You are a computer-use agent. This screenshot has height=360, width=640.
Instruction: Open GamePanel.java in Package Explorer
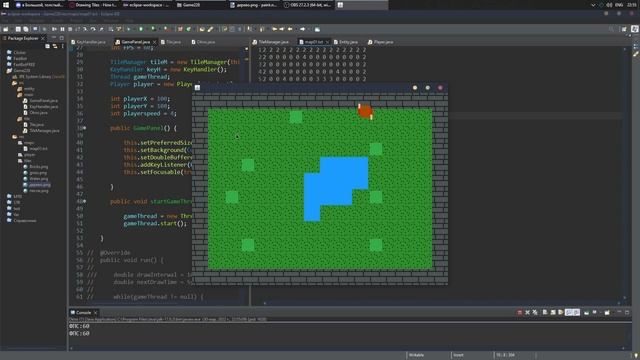[41, 100]
